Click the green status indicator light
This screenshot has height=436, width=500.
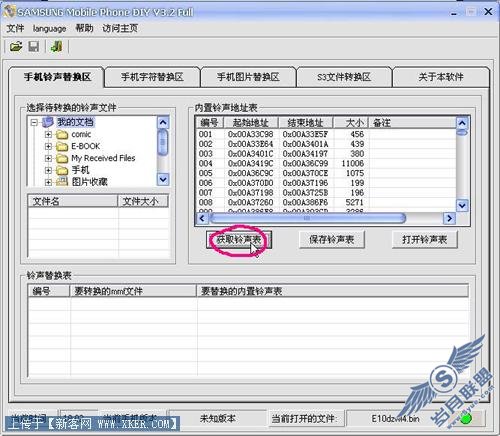[x=466, y=418]
